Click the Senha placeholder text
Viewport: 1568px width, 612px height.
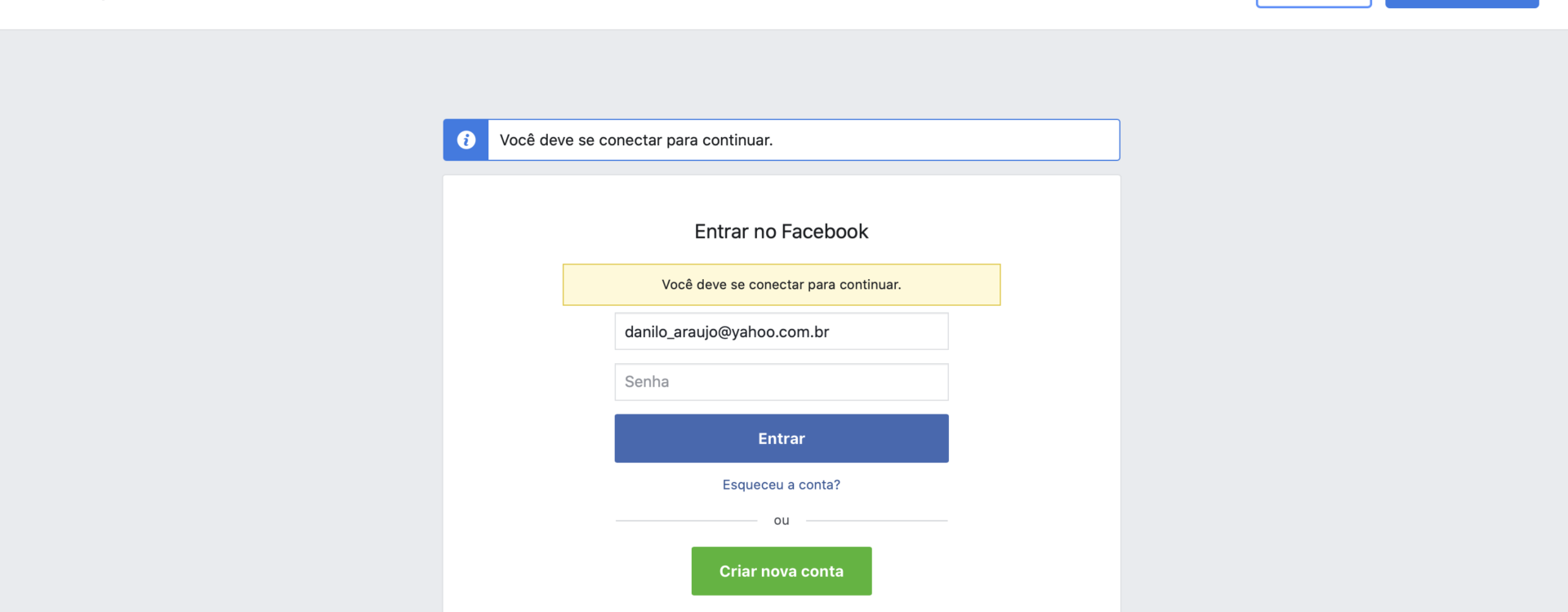[647, 382]
